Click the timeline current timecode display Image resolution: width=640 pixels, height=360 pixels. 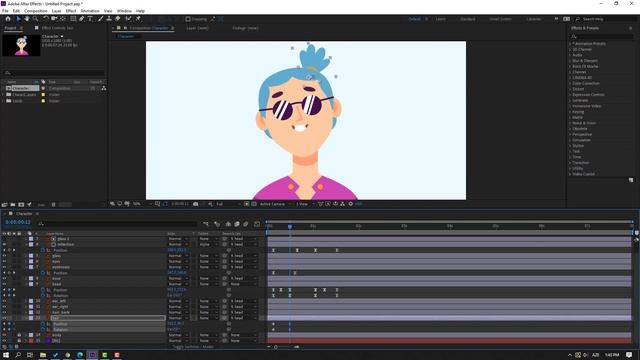coord(18,222)
